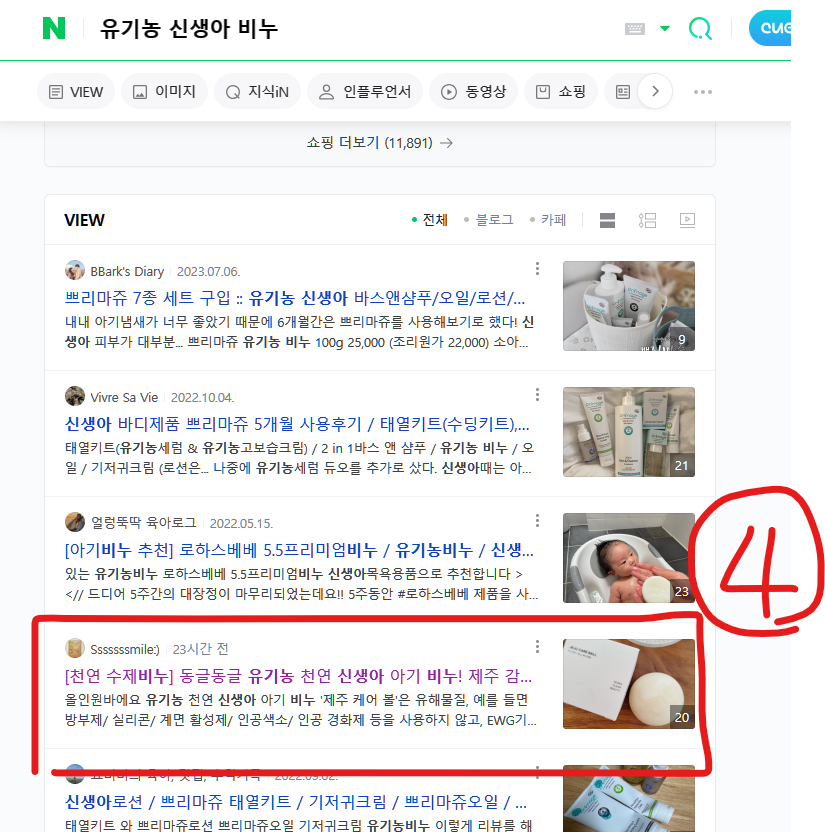Viewport: 825px width, 832px height.
Task: Click snippet starting 태열키트(유기농세럼
Action: 299,458
